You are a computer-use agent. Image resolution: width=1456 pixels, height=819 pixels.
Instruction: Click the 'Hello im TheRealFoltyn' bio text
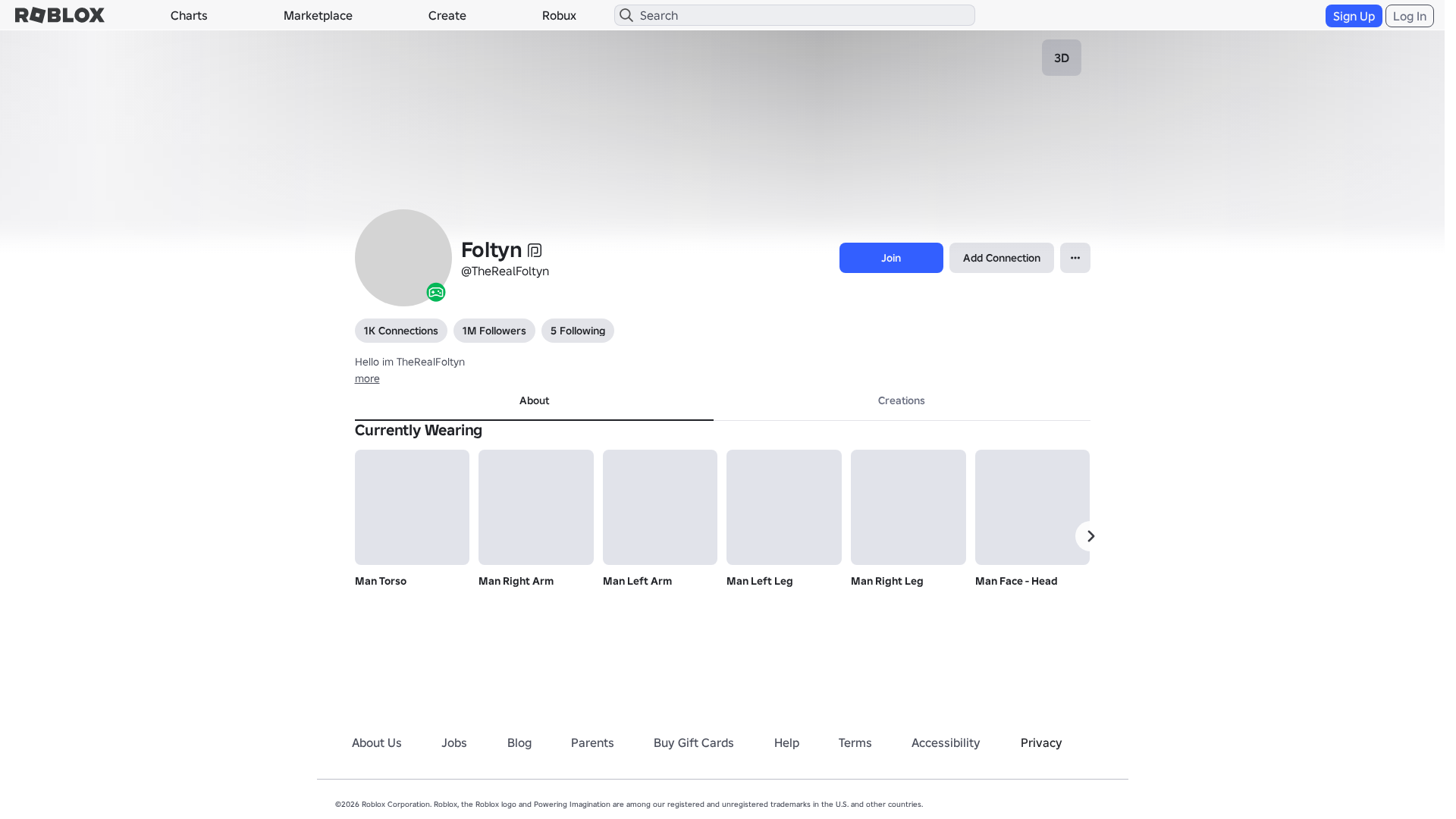tap(409, 362)
